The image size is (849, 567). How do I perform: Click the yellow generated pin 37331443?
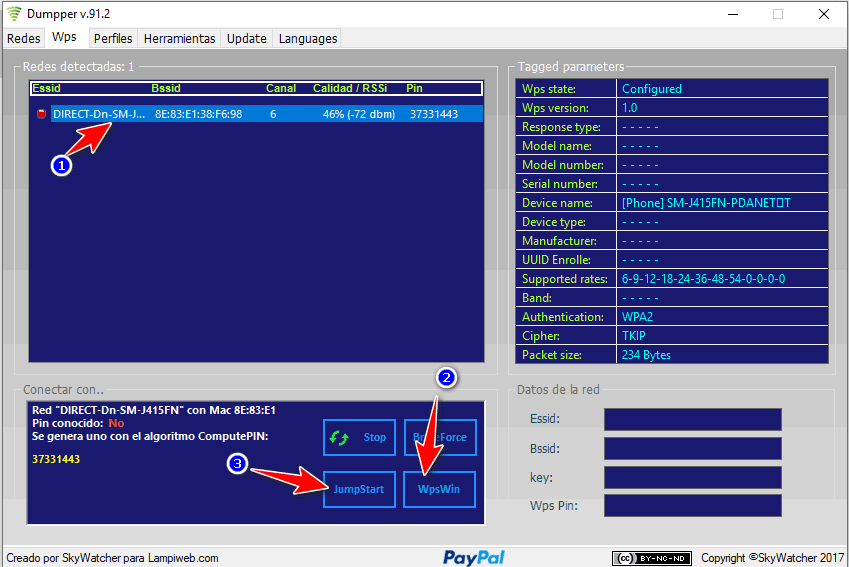tap(56, 459)
